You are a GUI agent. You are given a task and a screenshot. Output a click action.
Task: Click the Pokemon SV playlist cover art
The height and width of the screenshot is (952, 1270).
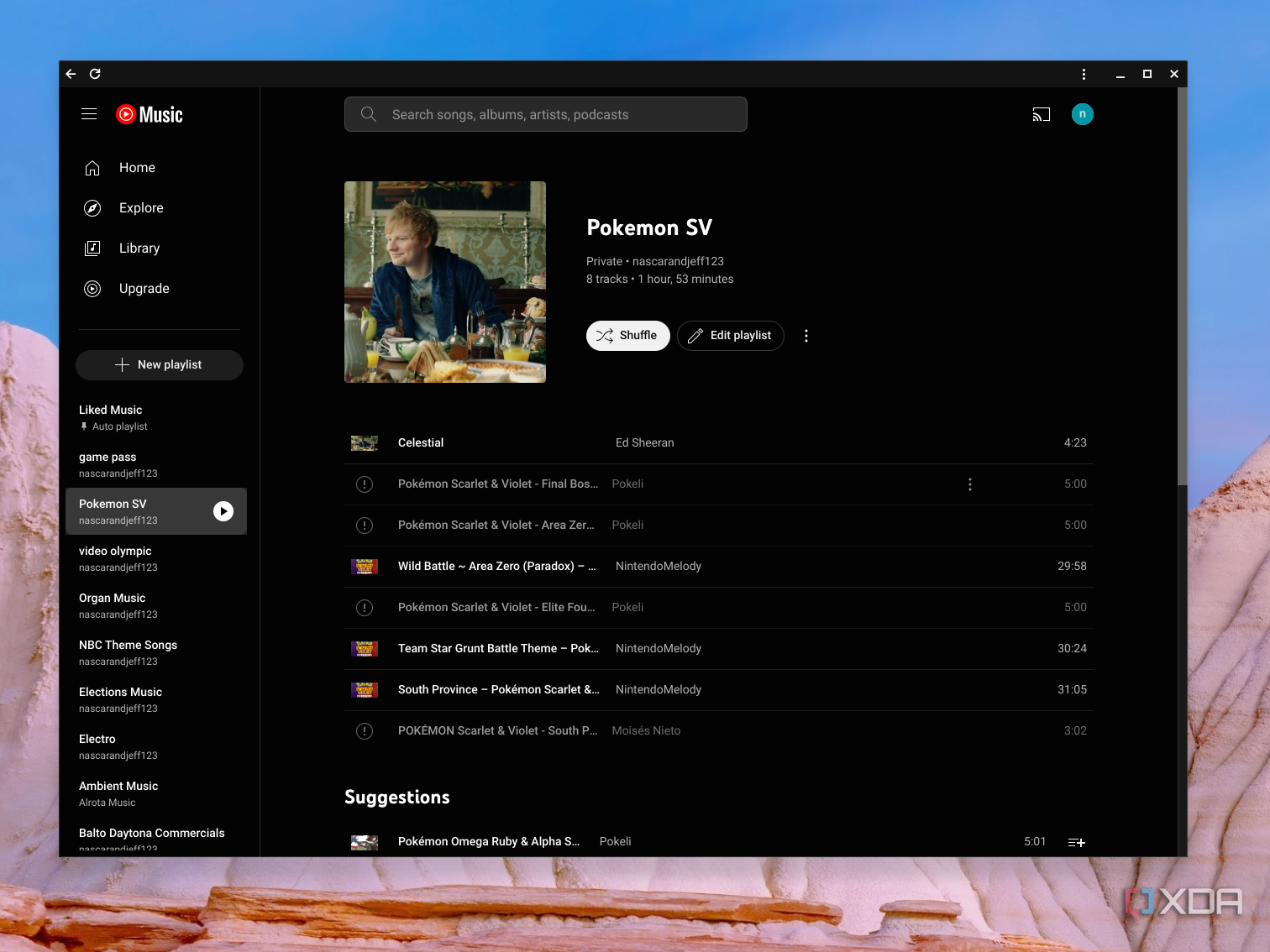tap(445, 282)
